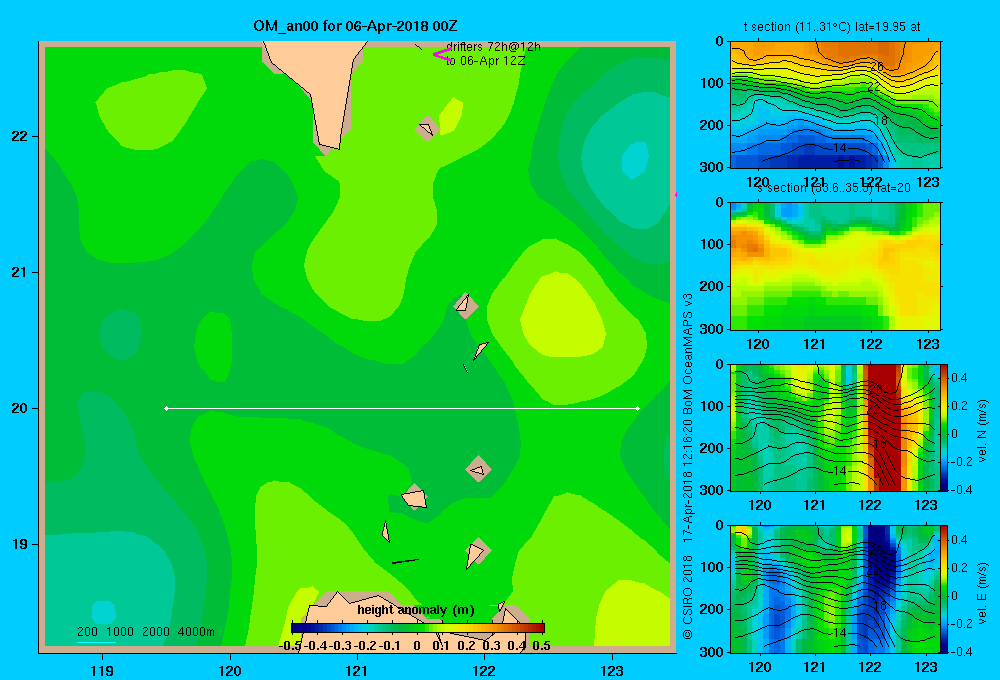Click the title 'OM_an00 for 06-Apr-2018 00Z'
Screen dimensions: 1000x680
click(x=355, y=26)
